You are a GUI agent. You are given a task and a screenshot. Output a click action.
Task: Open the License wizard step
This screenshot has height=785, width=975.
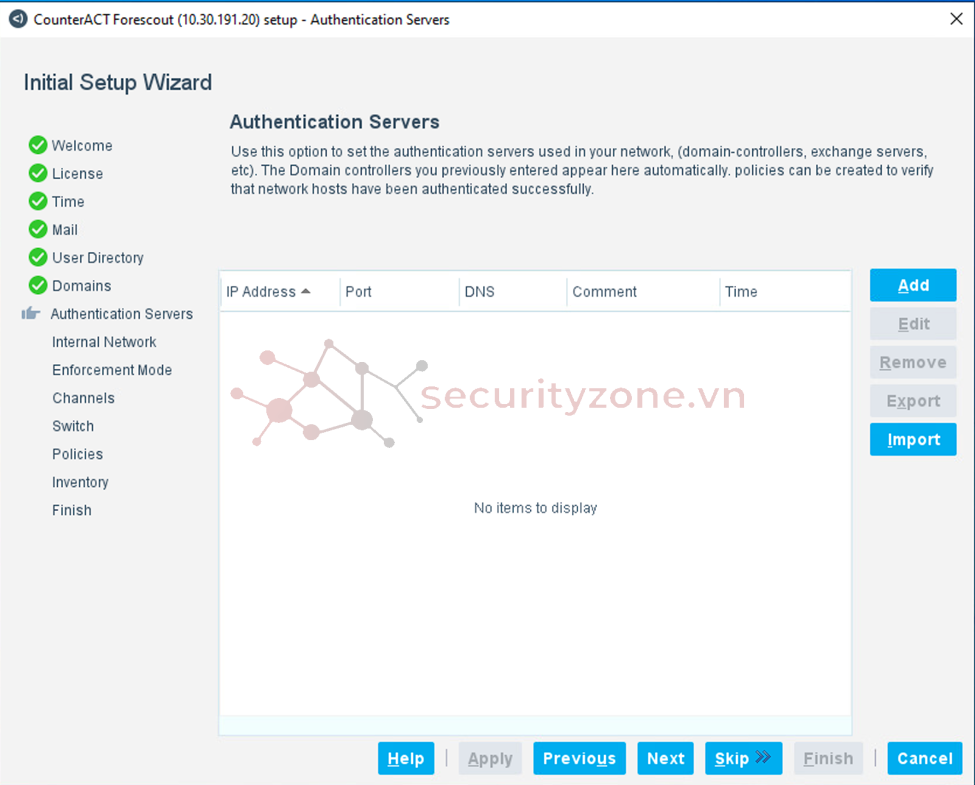78,174
